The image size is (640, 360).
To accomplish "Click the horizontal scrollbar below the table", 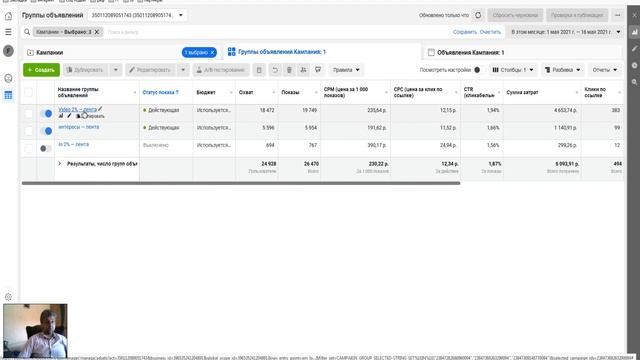I will click(241, 183).
